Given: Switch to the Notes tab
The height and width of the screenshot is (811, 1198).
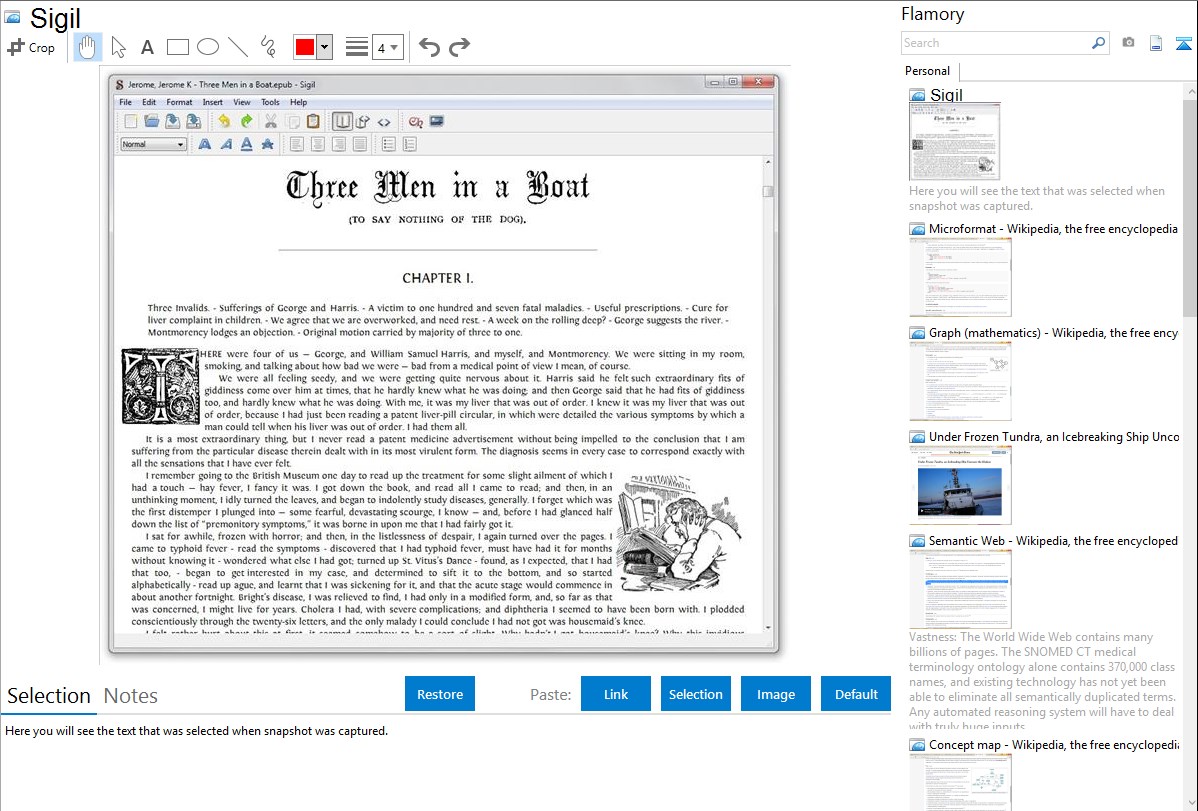Looking at the screenshot, I should pos(131,696).
